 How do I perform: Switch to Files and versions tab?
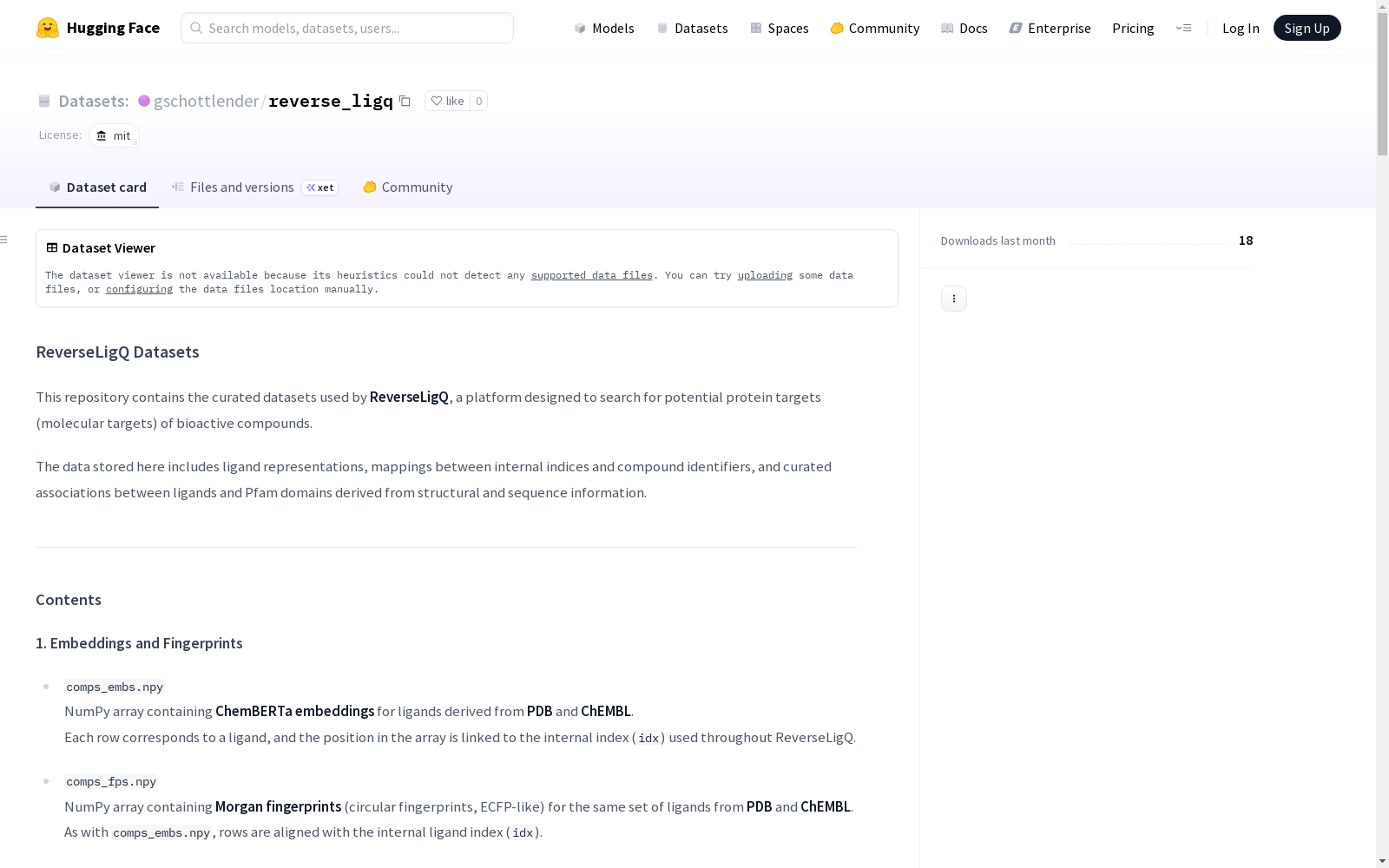tap(255, 187)
